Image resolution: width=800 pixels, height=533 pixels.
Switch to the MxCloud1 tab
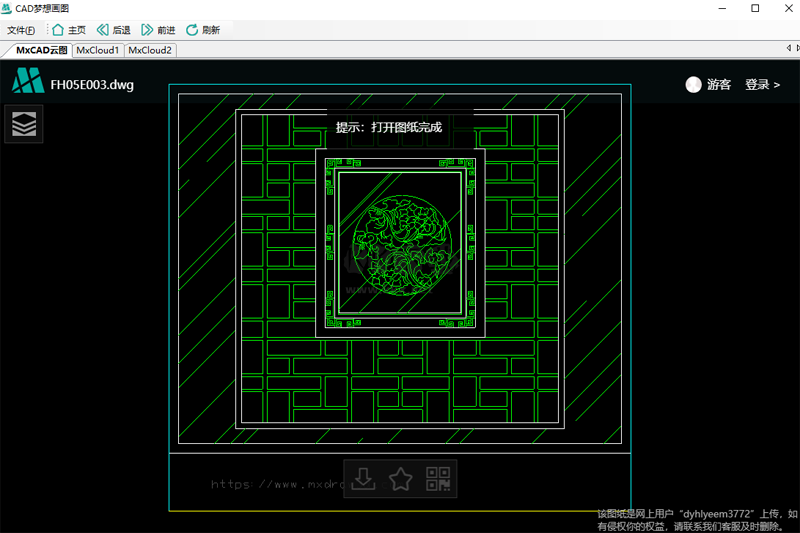pos(97,50)
